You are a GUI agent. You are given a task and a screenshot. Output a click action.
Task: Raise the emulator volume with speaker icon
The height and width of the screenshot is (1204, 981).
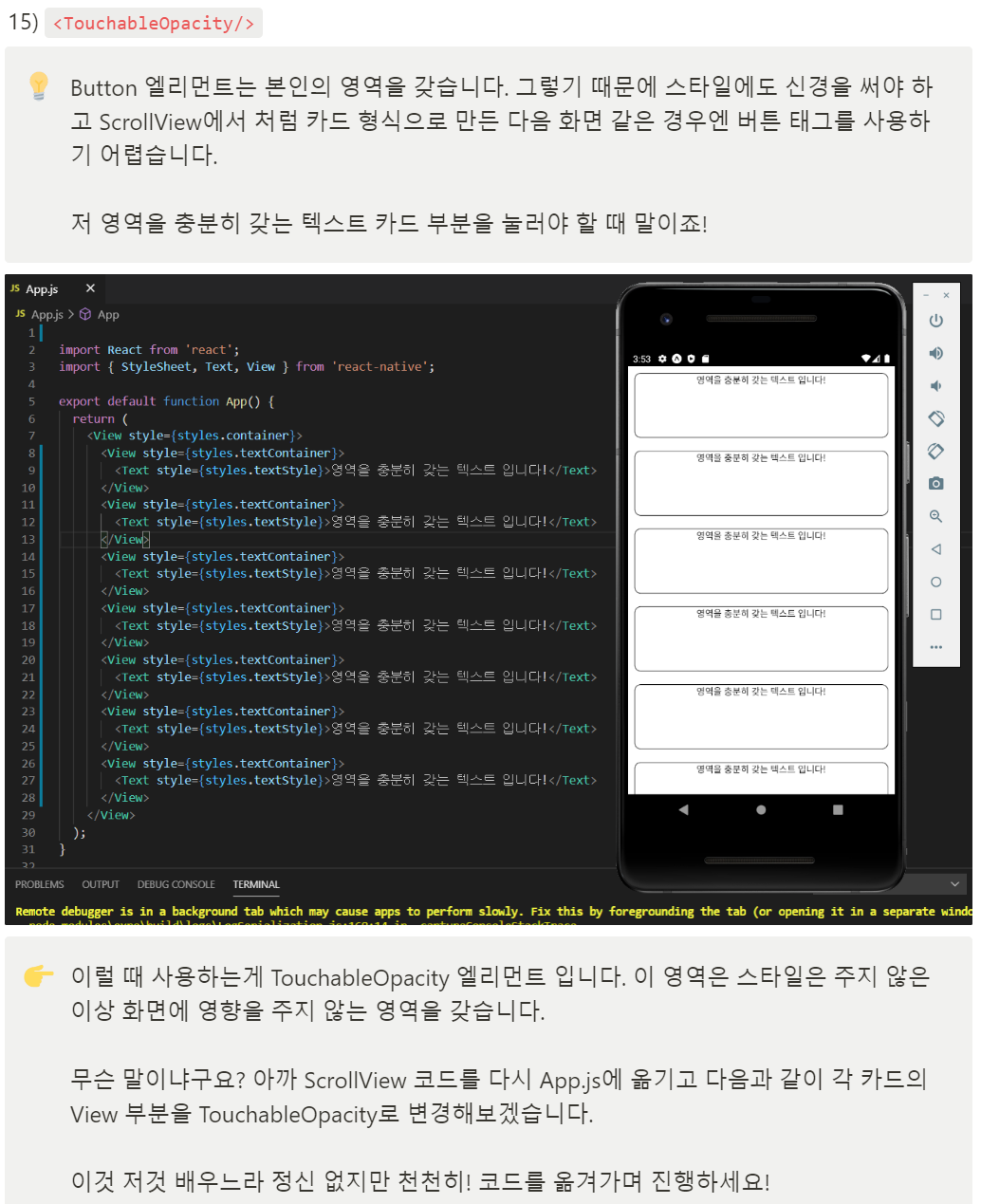[x=935, y=353]
